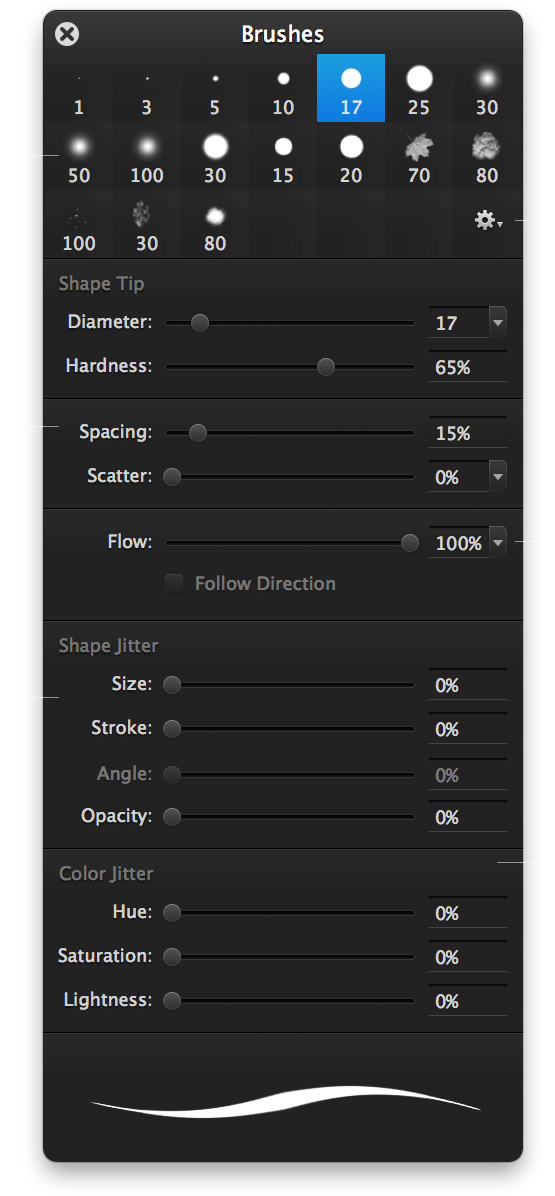
Task: Click the Hardness slider handle
Action: click(x=326, y=367)
